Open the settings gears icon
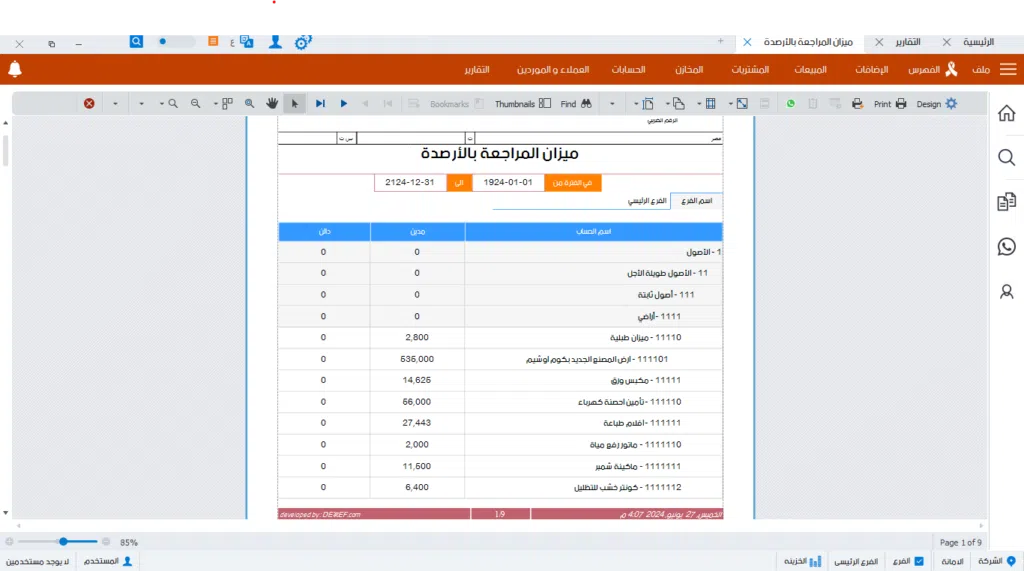The height and width of the screenshot is (571, 1024). tap(303, 42)
